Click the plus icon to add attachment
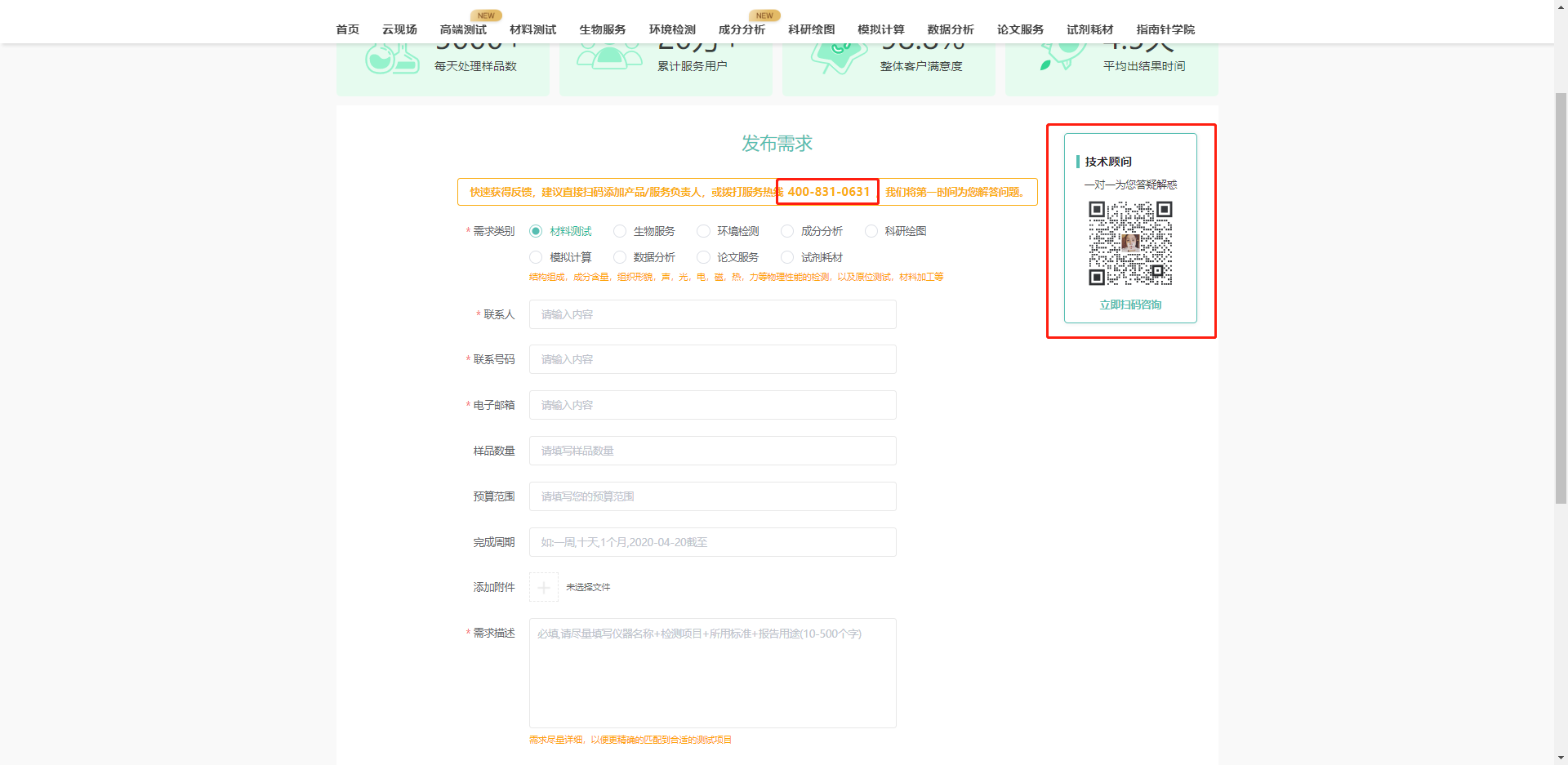The height and width of the screenshot is (765, 1568). point(543,587)
